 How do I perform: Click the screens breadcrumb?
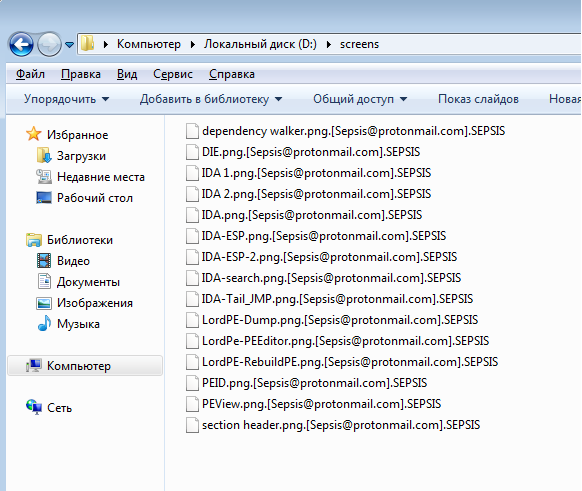coord(359,44)
